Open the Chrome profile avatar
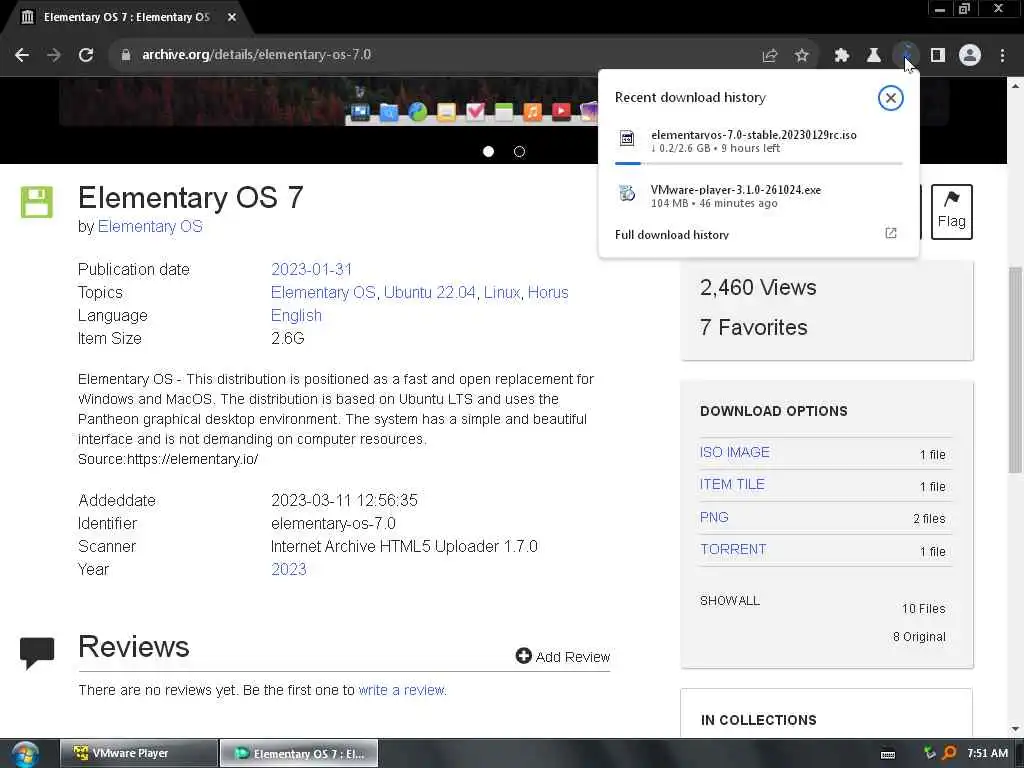 point(970,56)
